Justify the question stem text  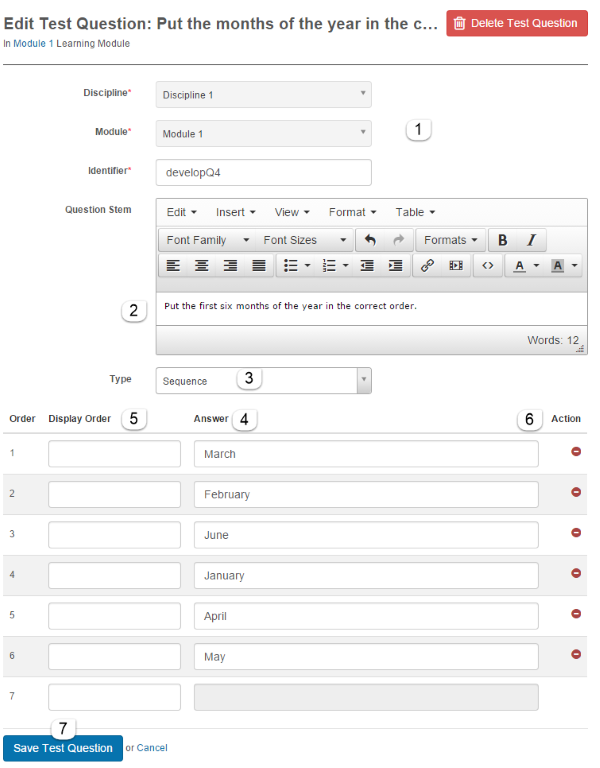coord(259,266)
